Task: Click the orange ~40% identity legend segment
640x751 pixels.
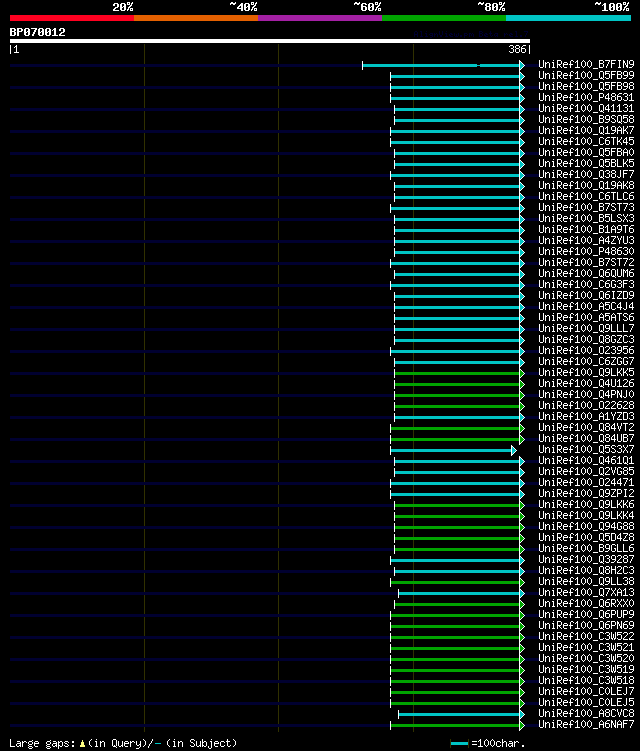Action: coord(196,18)
